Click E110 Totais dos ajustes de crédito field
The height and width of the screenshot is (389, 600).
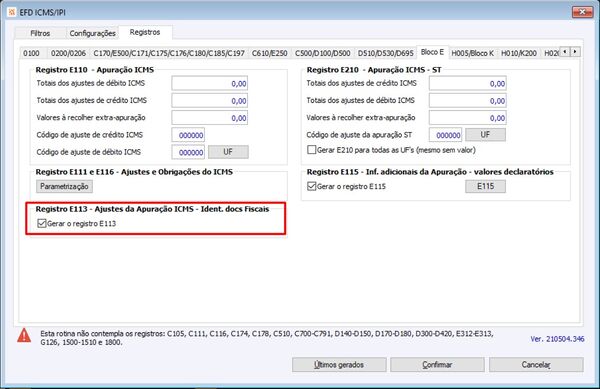[210, 101]
